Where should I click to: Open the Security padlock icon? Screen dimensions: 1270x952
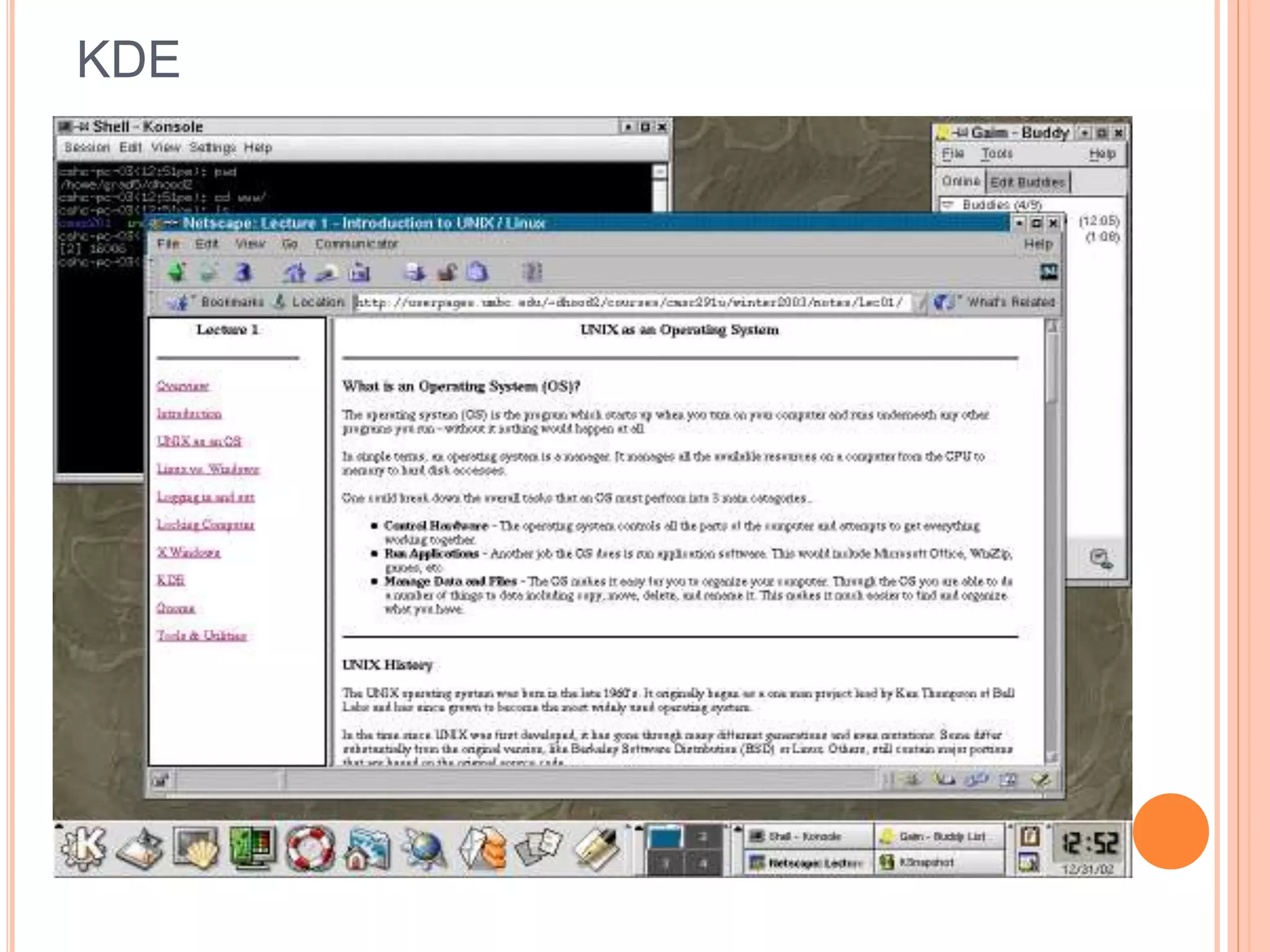446,272
